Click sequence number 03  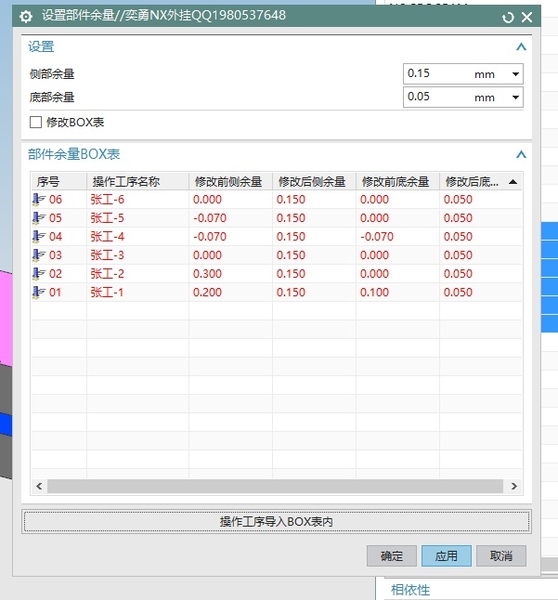[55, 255]
